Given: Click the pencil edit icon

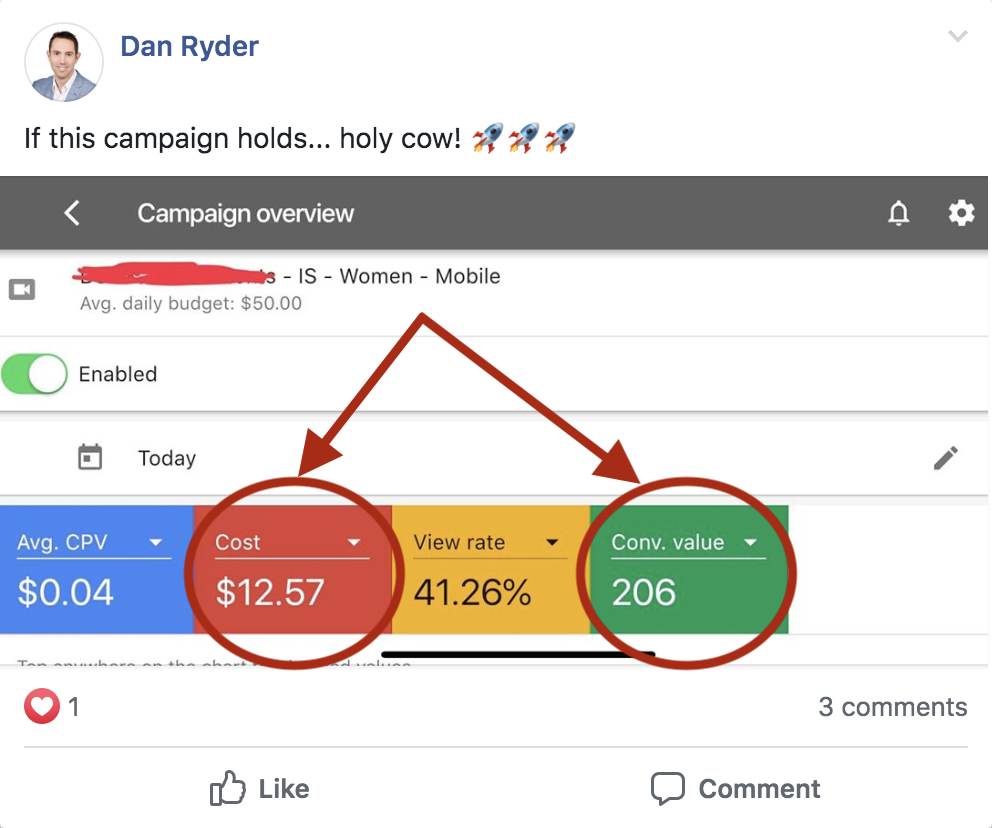Looking at the screenshot, I should [945, 458].
